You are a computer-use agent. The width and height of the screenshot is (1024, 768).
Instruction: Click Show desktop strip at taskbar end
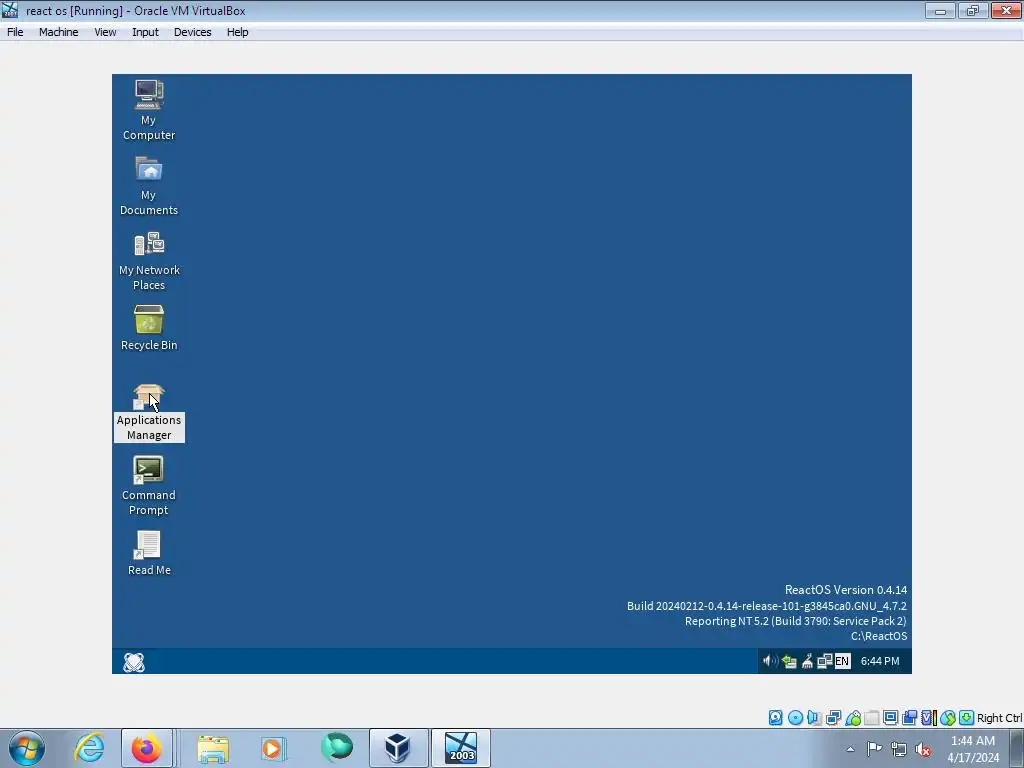coord(1017,748)
